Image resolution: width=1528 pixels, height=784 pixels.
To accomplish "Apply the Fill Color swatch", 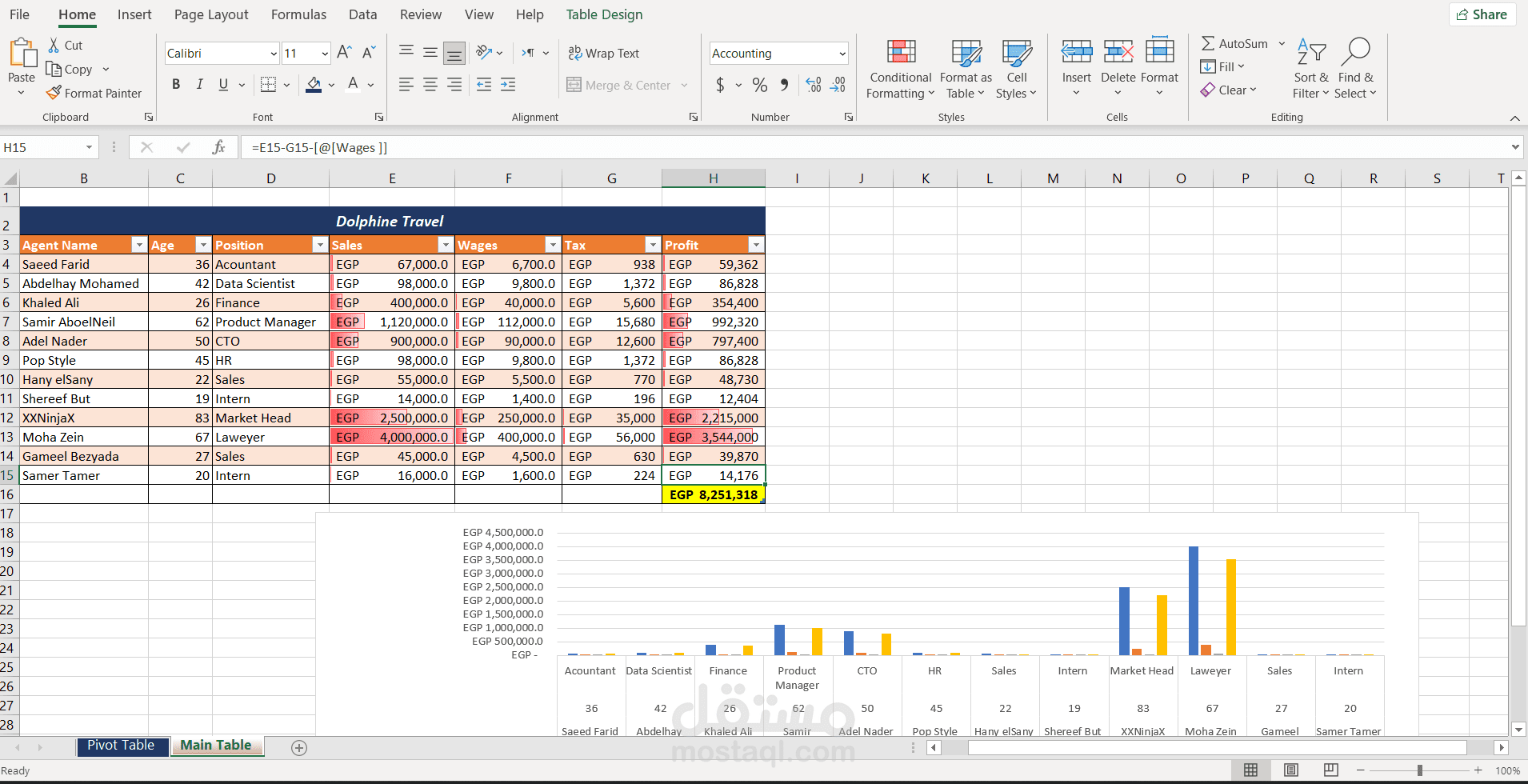I will coord(314,85).
